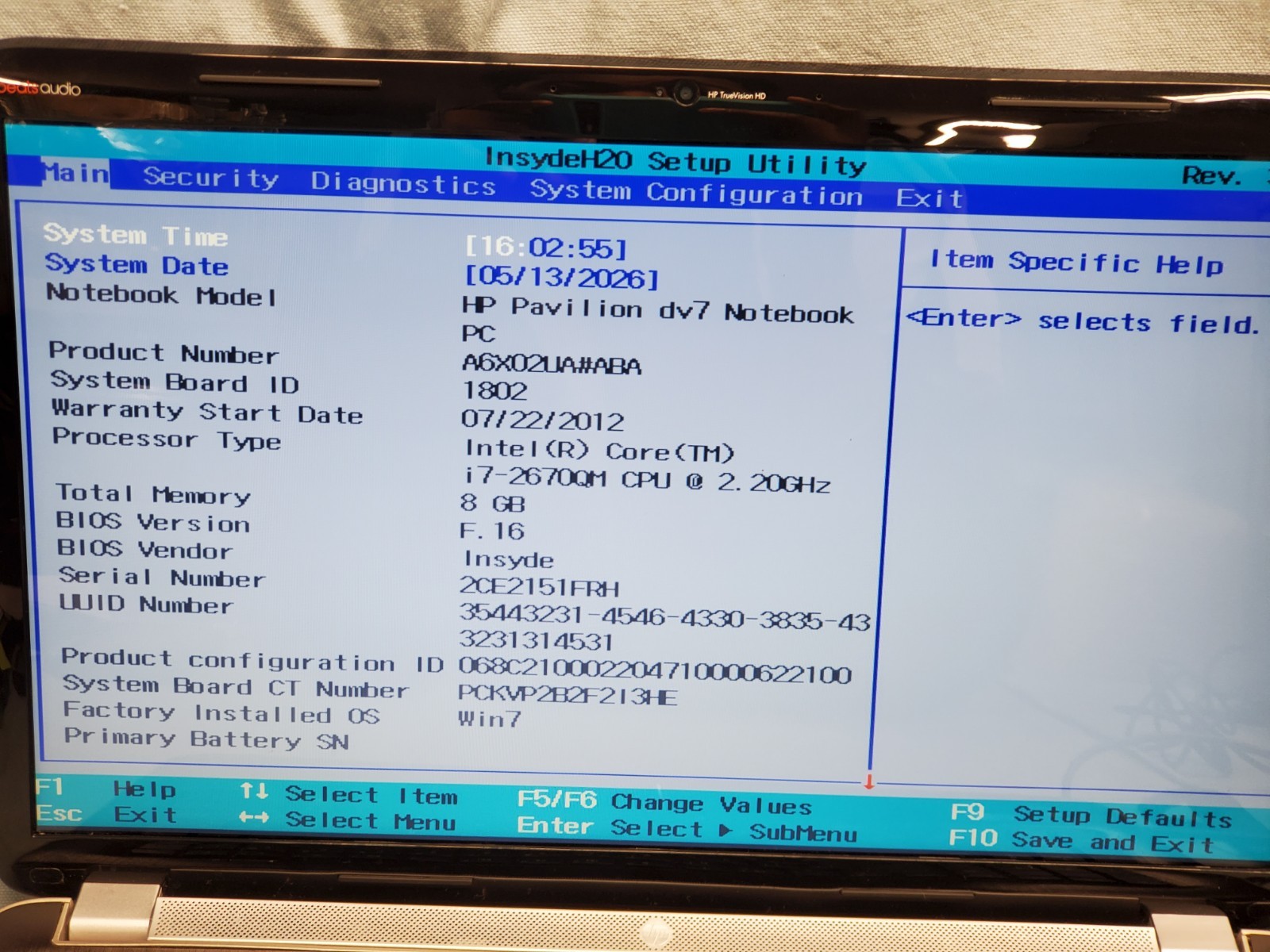Click the InsydeH20 Setup Utility title
1270x952 pixels.
coord(675,162)
